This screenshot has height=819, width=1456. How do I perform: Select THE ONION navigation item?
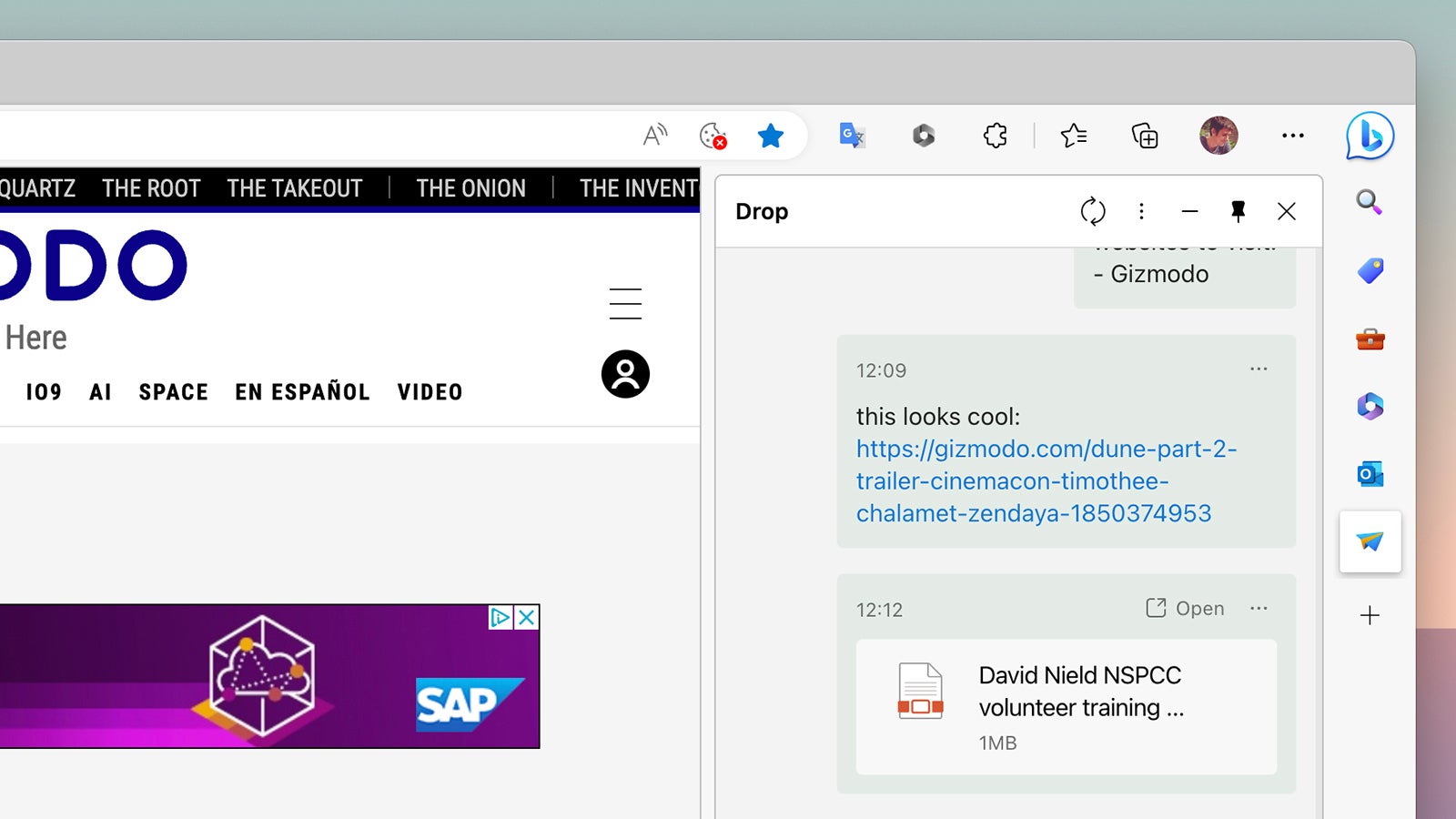470,188
